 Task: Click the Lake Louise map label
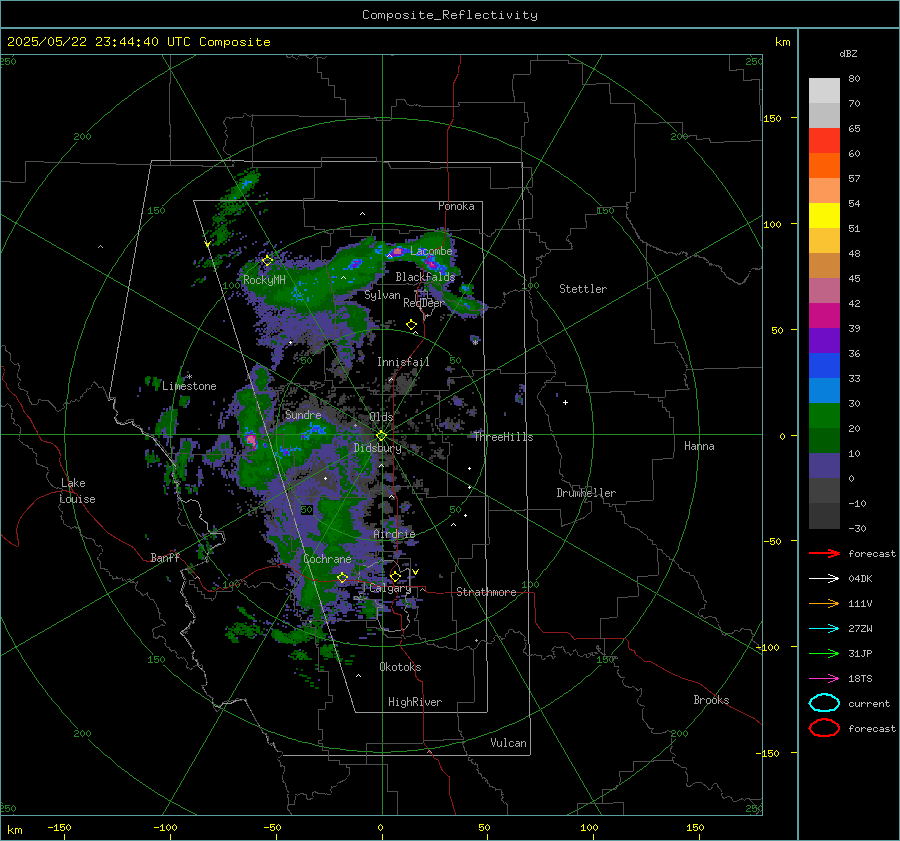click(x=77, y=491)
